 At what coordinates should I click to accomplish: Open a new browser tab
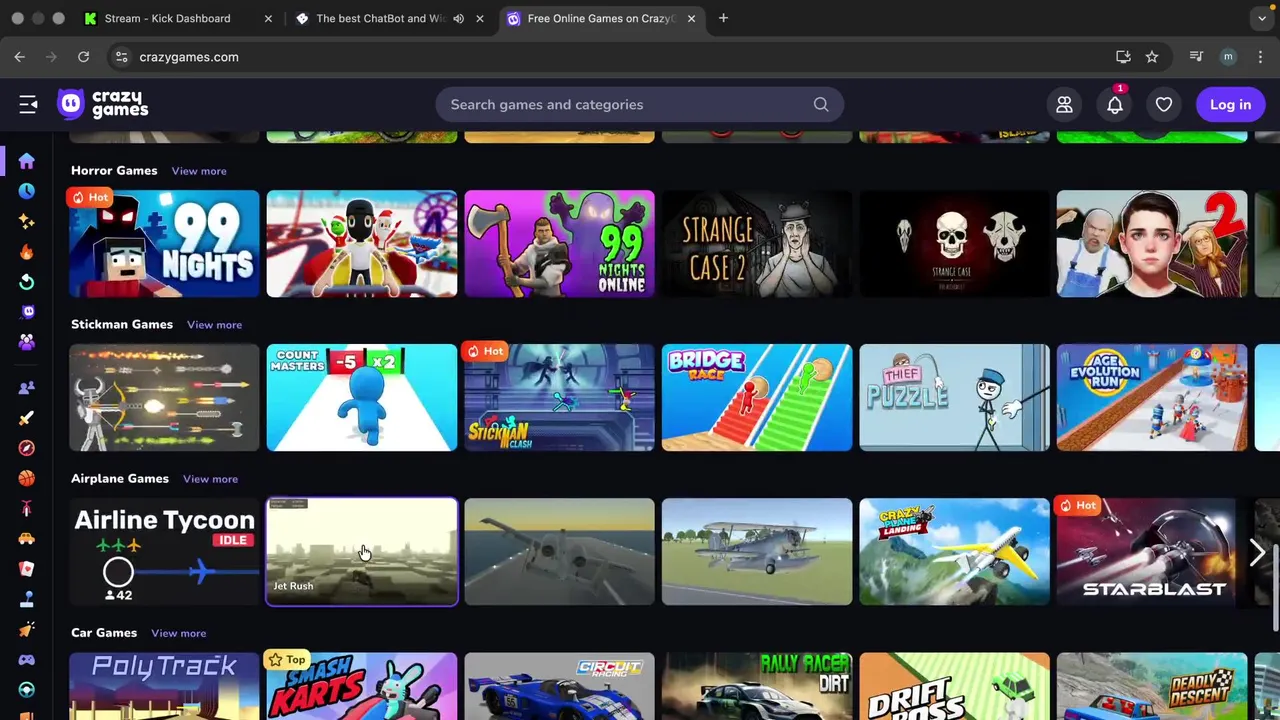[723, 18]
